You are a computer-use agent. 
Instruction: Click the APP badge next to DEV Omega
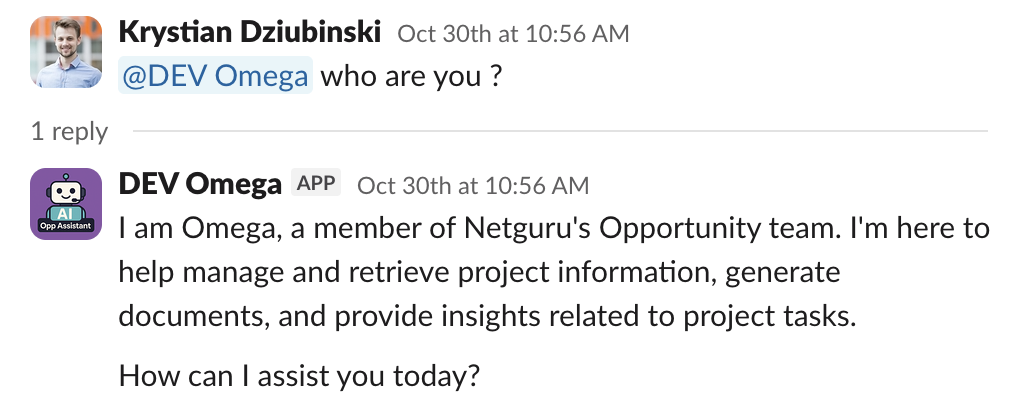point(316,183)
